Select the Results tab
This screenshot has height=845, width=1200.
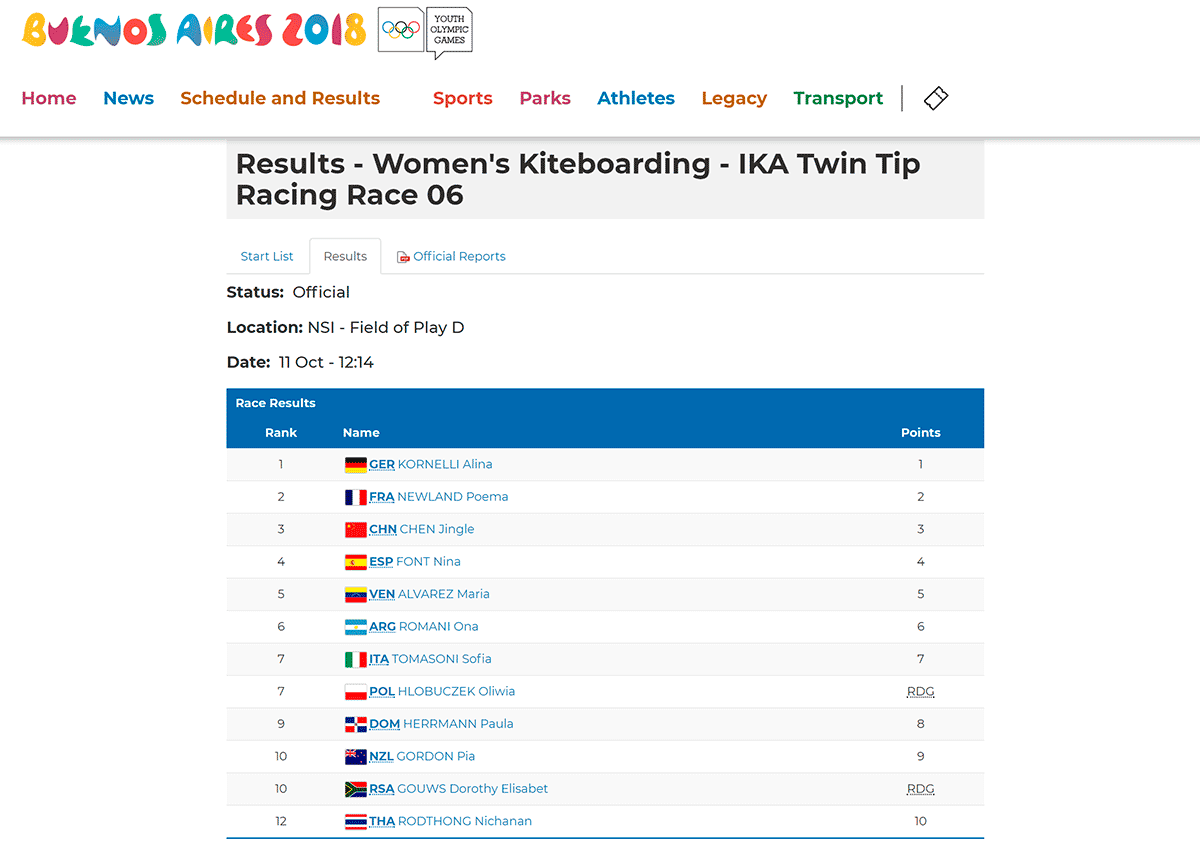tap(345, 256)
